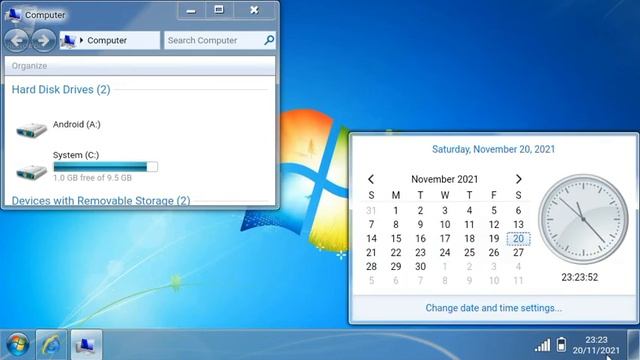This screenshot has width=640, height=360.
Task: Click 'Saturday, November 20, 2021' heading
Action: [x=493, y=149]
